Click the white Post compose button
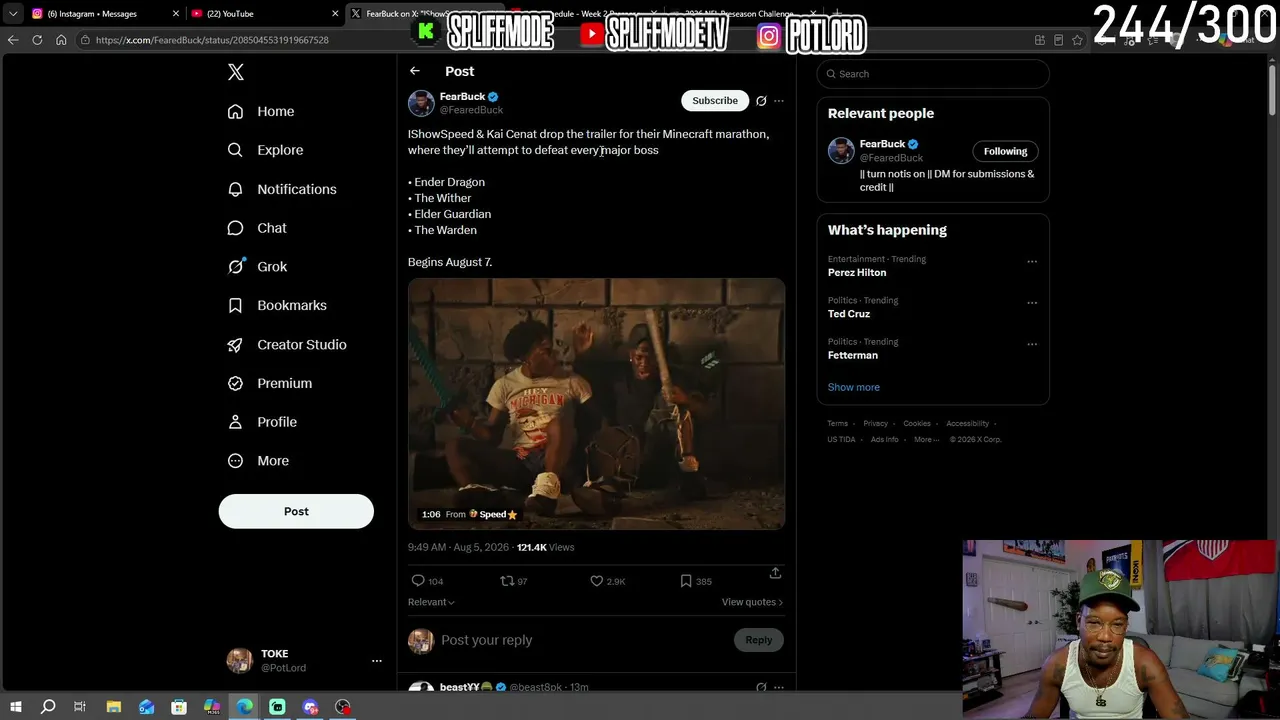The width and height of the screenshot is (1280, 720). (296, 511)
